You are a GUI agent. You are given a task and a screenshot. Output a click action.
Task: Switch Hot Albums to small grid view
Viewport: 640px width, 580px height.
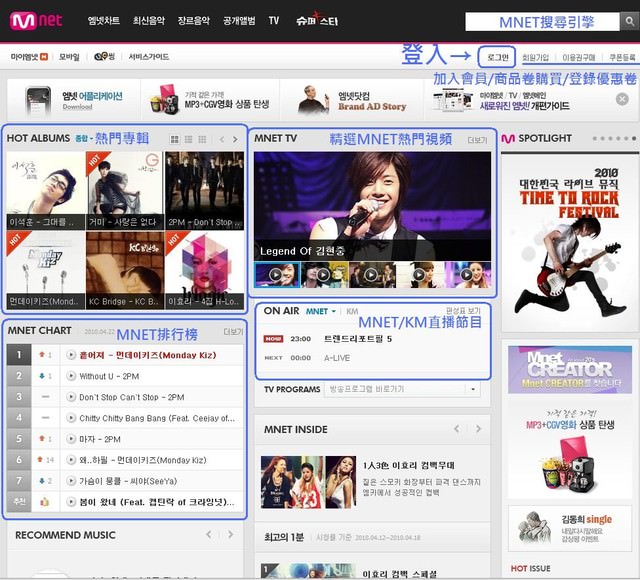(202, 140)
